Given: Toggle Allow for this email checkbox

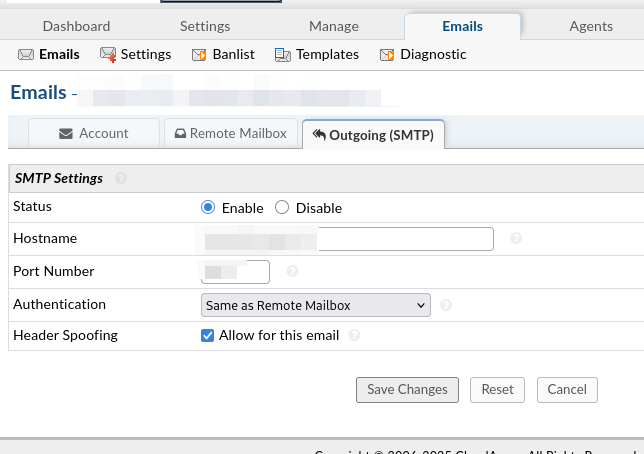Looking at the screenshot, I should [x=208, y=336].
